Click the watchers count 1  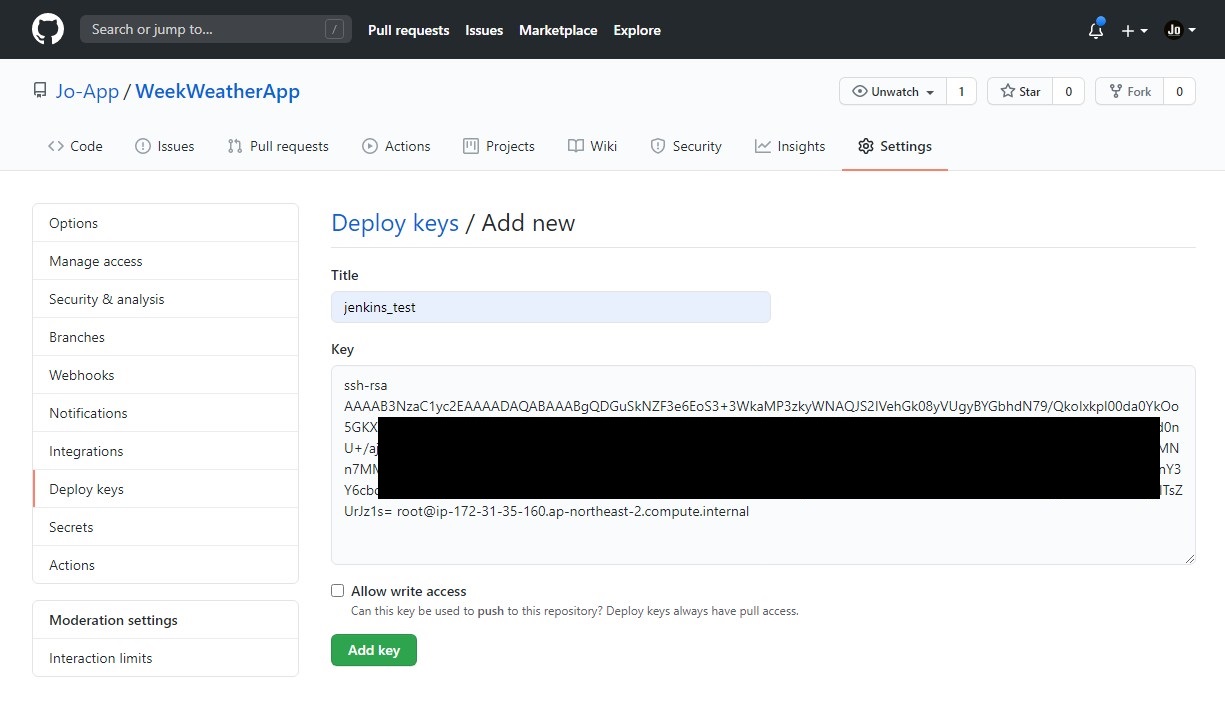961,91
